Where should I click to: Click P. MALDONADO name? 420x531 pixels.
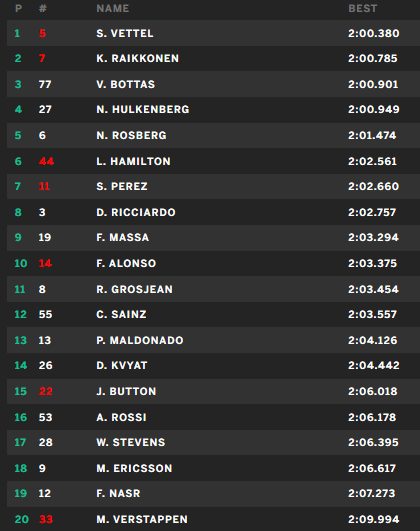(x=140, y=340)
